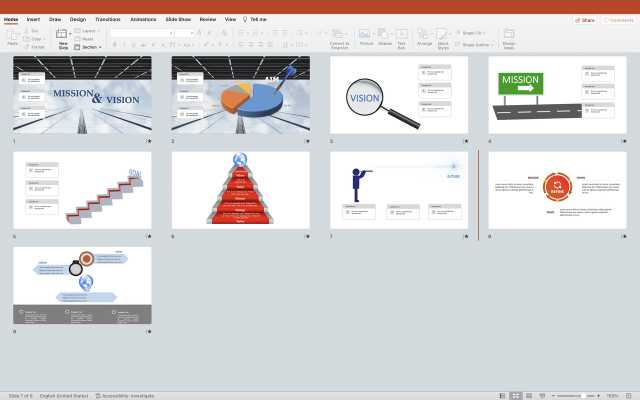Click the New Slide icon
Screen dimensions: 640x400
pyautogui.click(x=63, y=35)
